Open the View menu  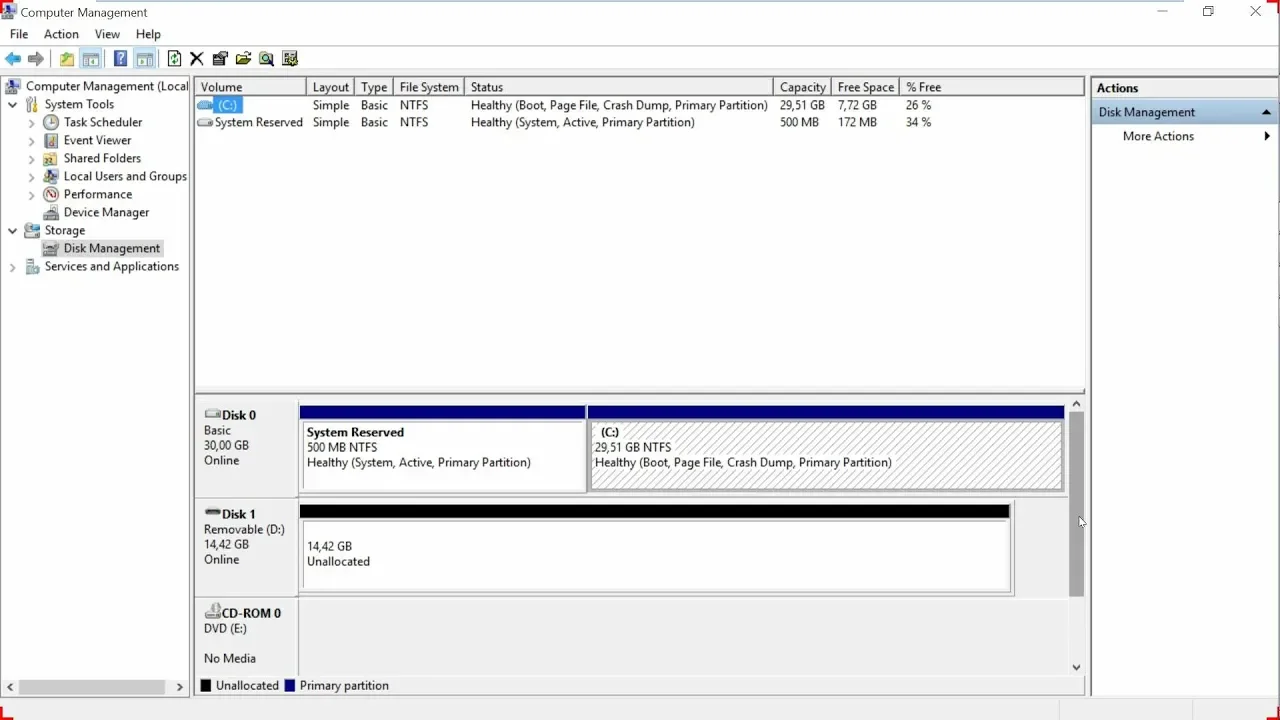pos(107,34)
